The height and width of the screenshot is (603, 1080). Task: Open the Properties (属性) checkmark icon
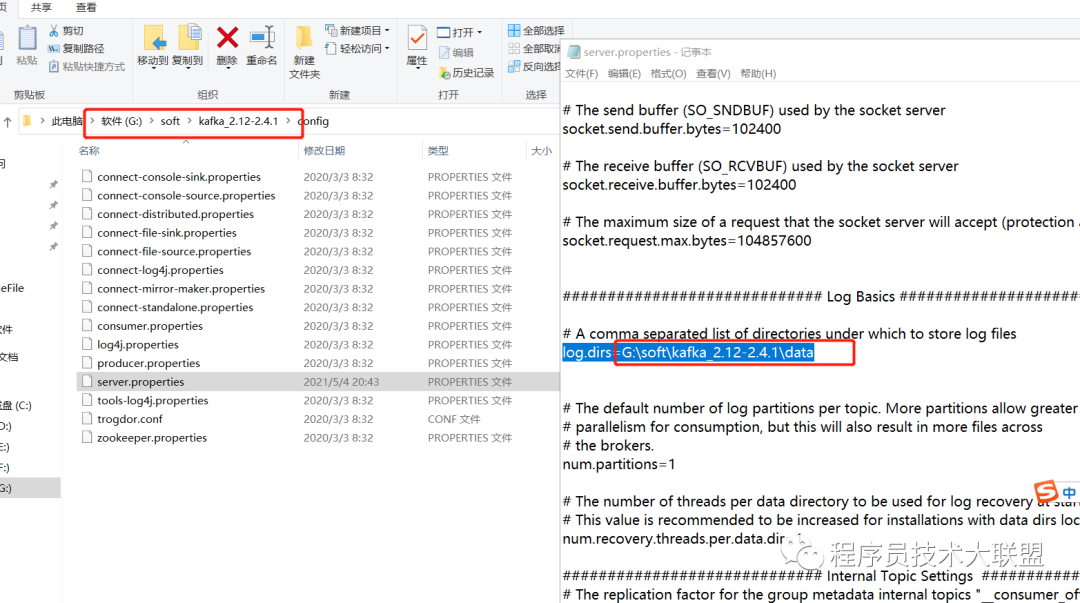[417, 38]
